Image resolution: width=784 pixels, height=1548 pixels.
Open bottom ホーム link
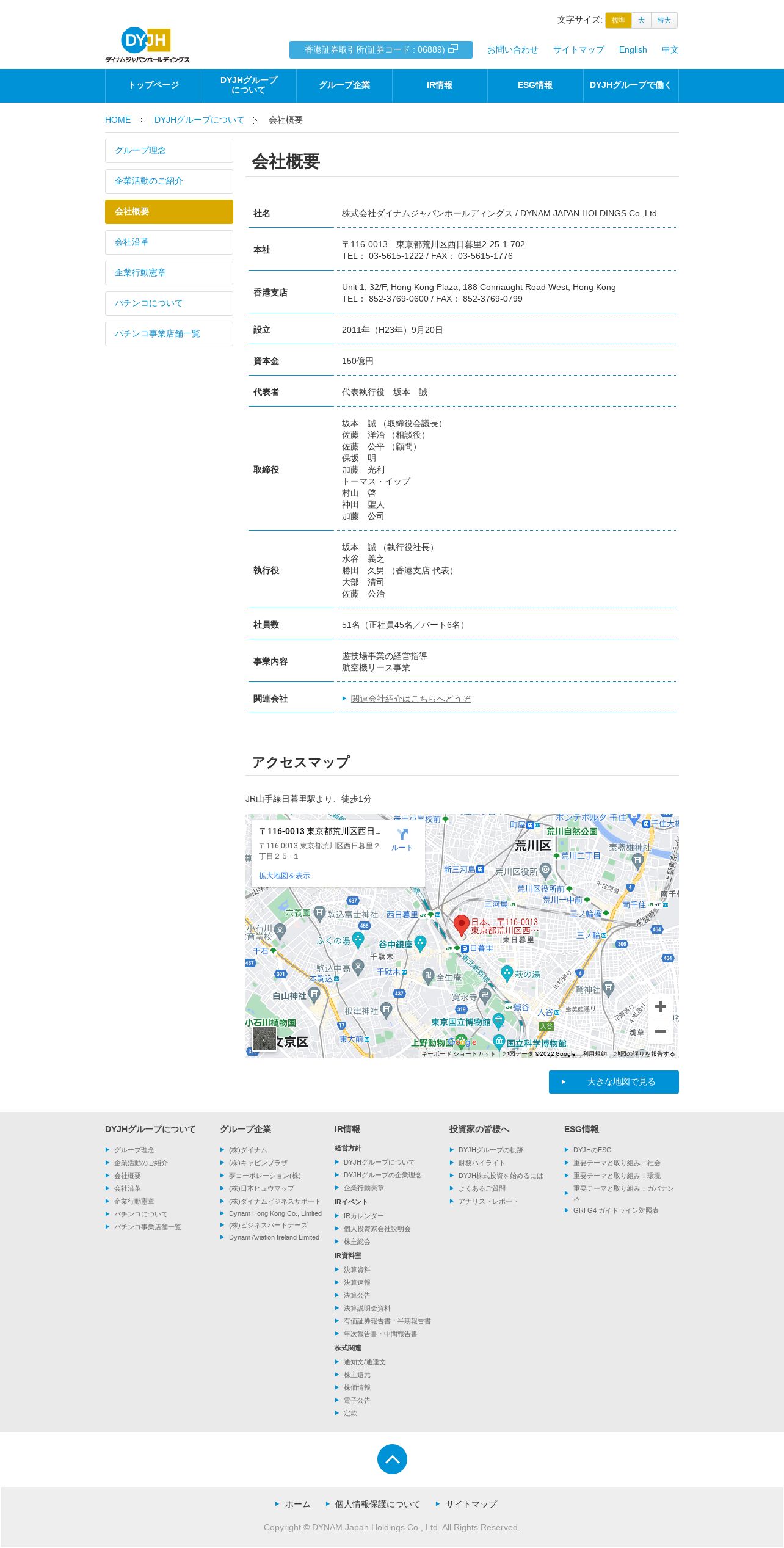pyautogui.click(x=298, y=1504)
